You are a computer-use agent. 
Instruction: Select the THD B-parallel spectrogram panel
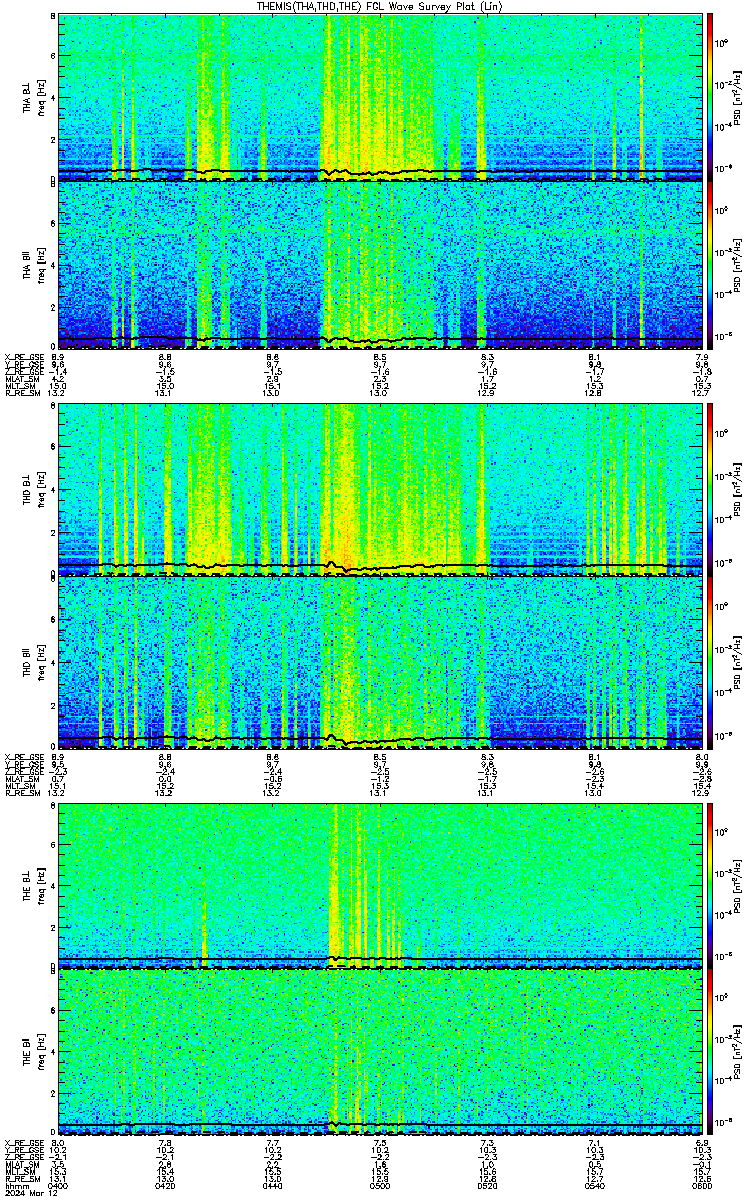pyautogui.click(x=380, y=662)
